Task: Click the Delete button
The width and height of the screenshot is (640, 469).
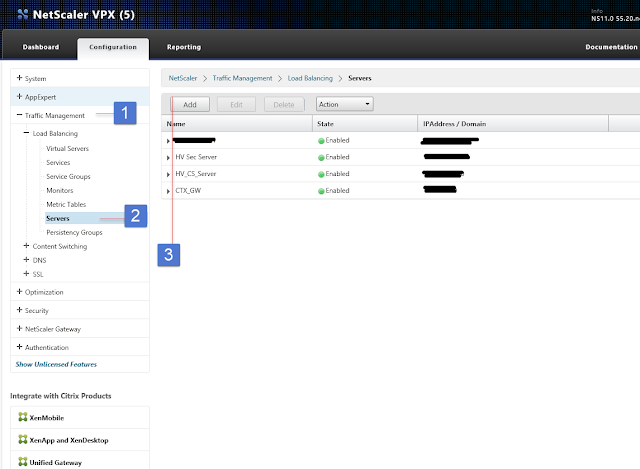Action: point(284,104)
